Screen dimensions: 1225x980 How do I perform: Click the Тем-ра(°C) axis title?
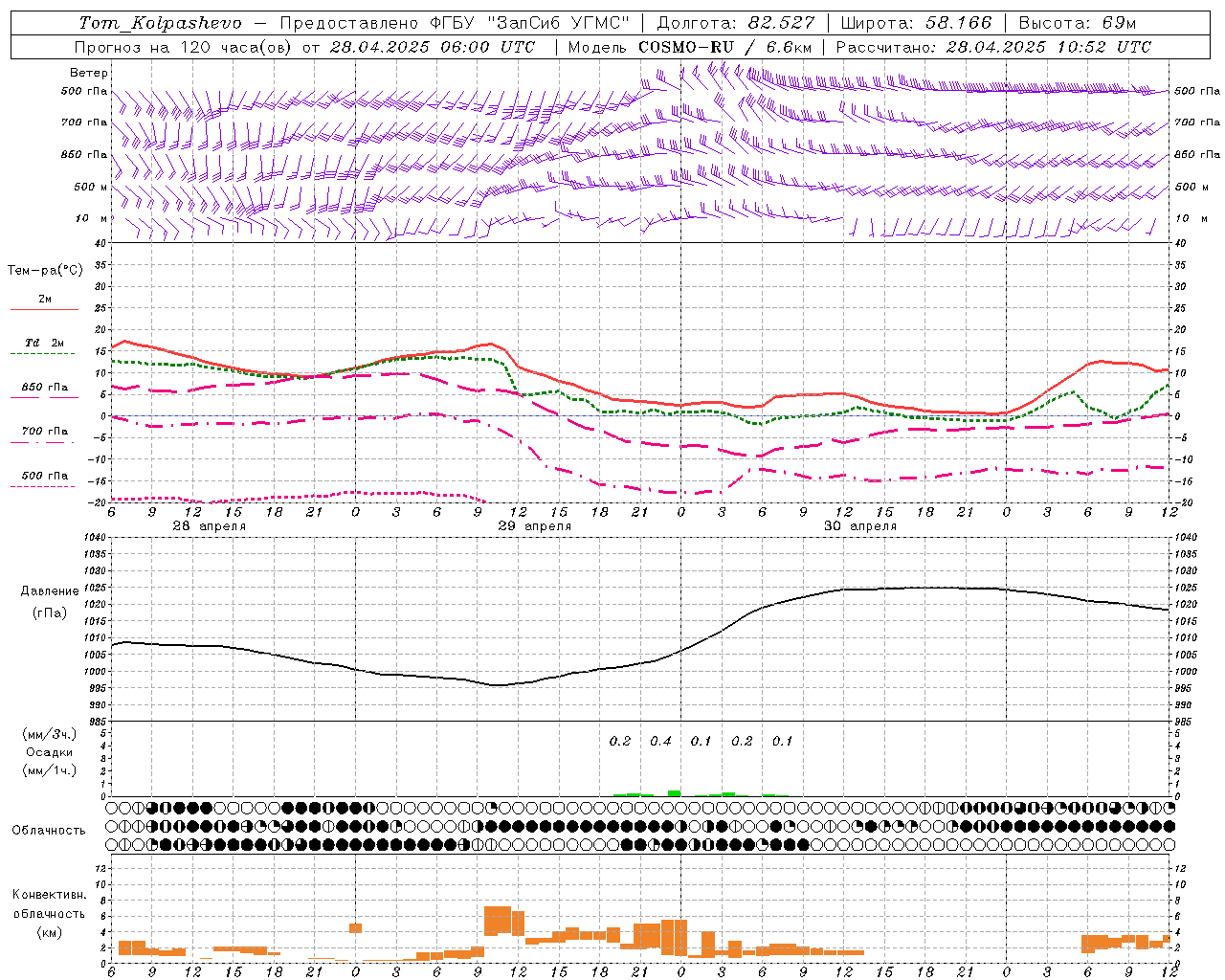45,271
